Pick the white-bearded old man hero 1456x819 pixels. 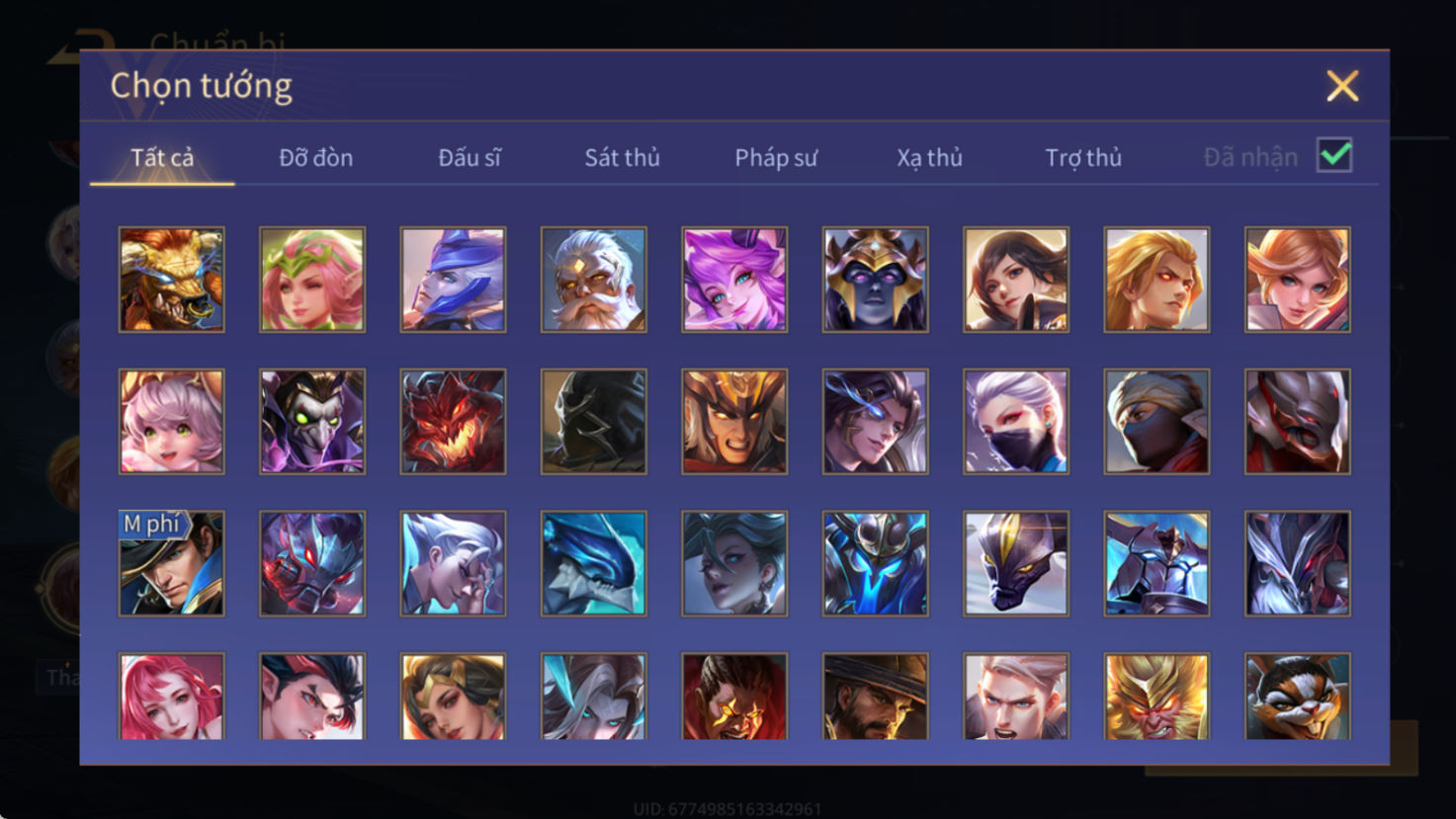coord(594,280)
